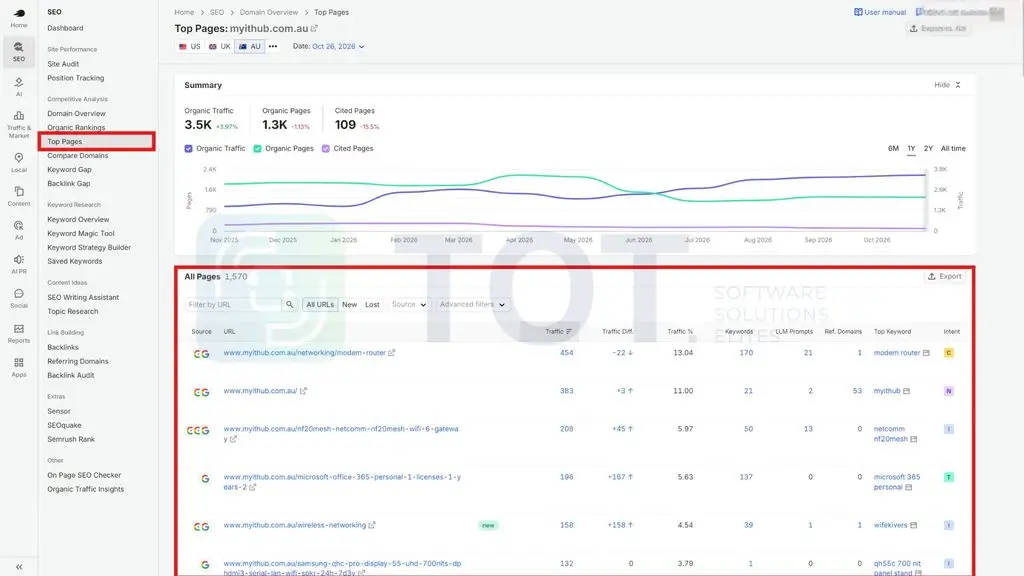Sort by Traffic Diff. column header
This screenshot has height=576, width=1024.
coord(617,332)
